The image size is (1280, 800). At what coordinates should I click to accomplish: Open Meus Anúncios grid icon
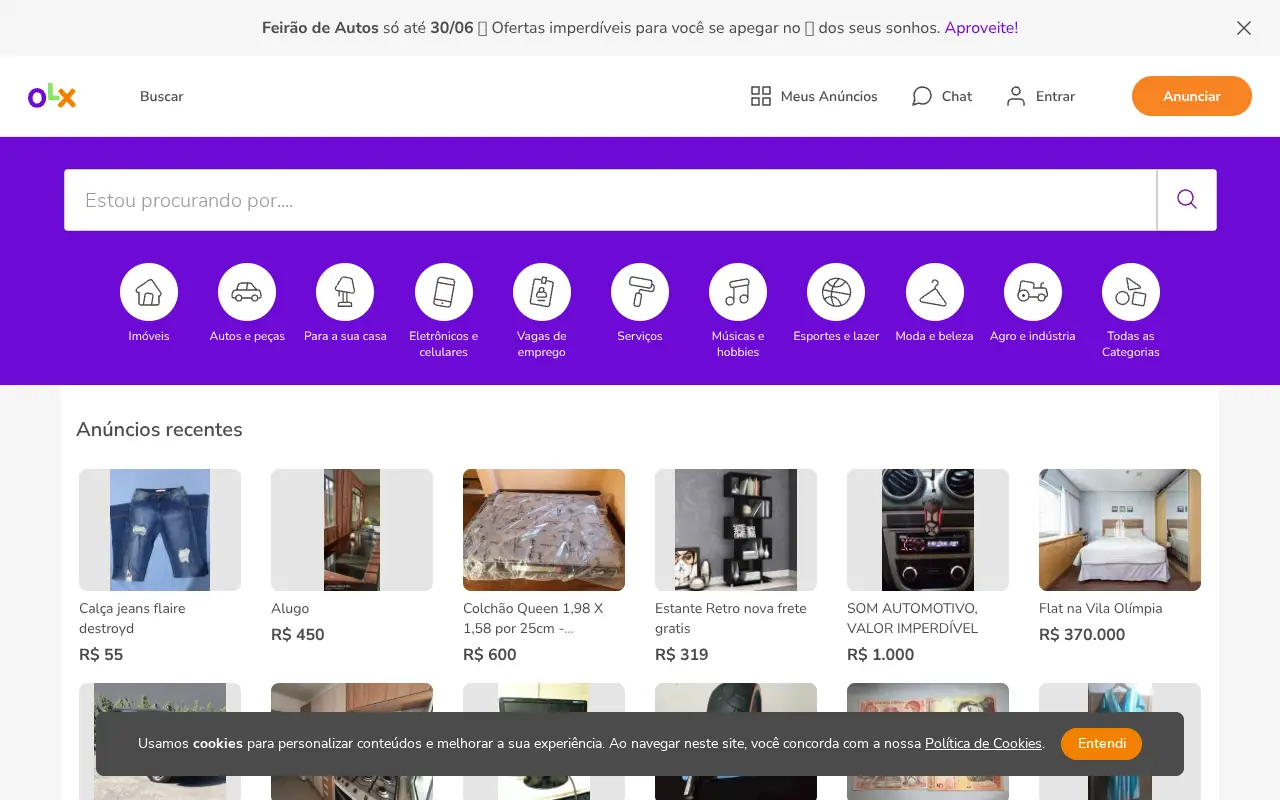pos(761,96)
